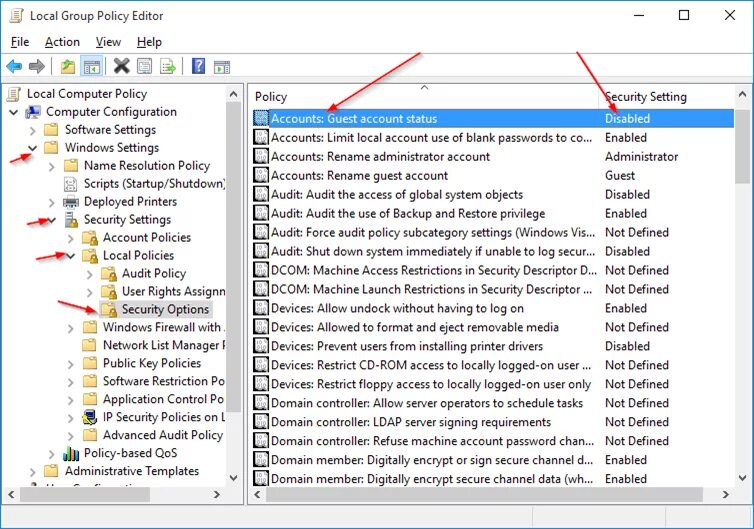This screenshot has height=529, width=754.
Task: Click the tree pane horizontal scroll right arrow
Action: pos(217,494)
